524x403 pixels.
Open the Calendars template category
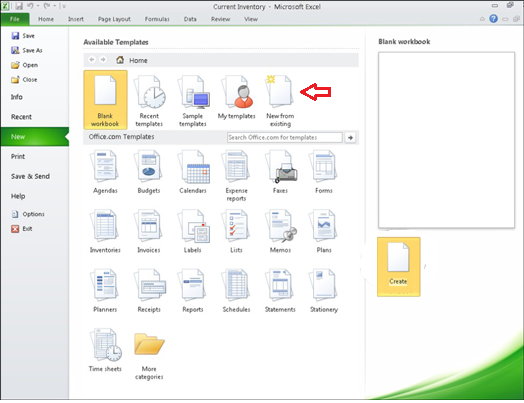point(193,172)
